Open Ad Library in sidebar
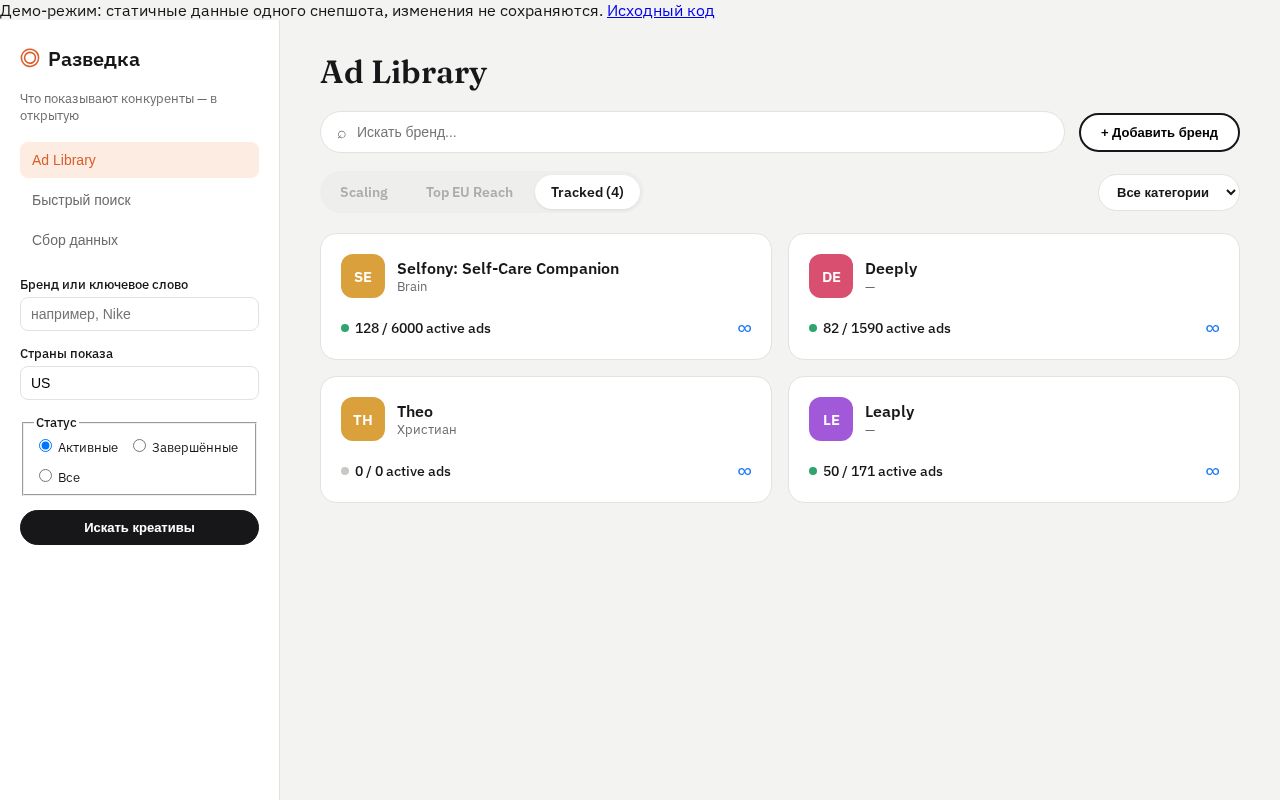1280x800 pixels. click(x=139, y=160)
